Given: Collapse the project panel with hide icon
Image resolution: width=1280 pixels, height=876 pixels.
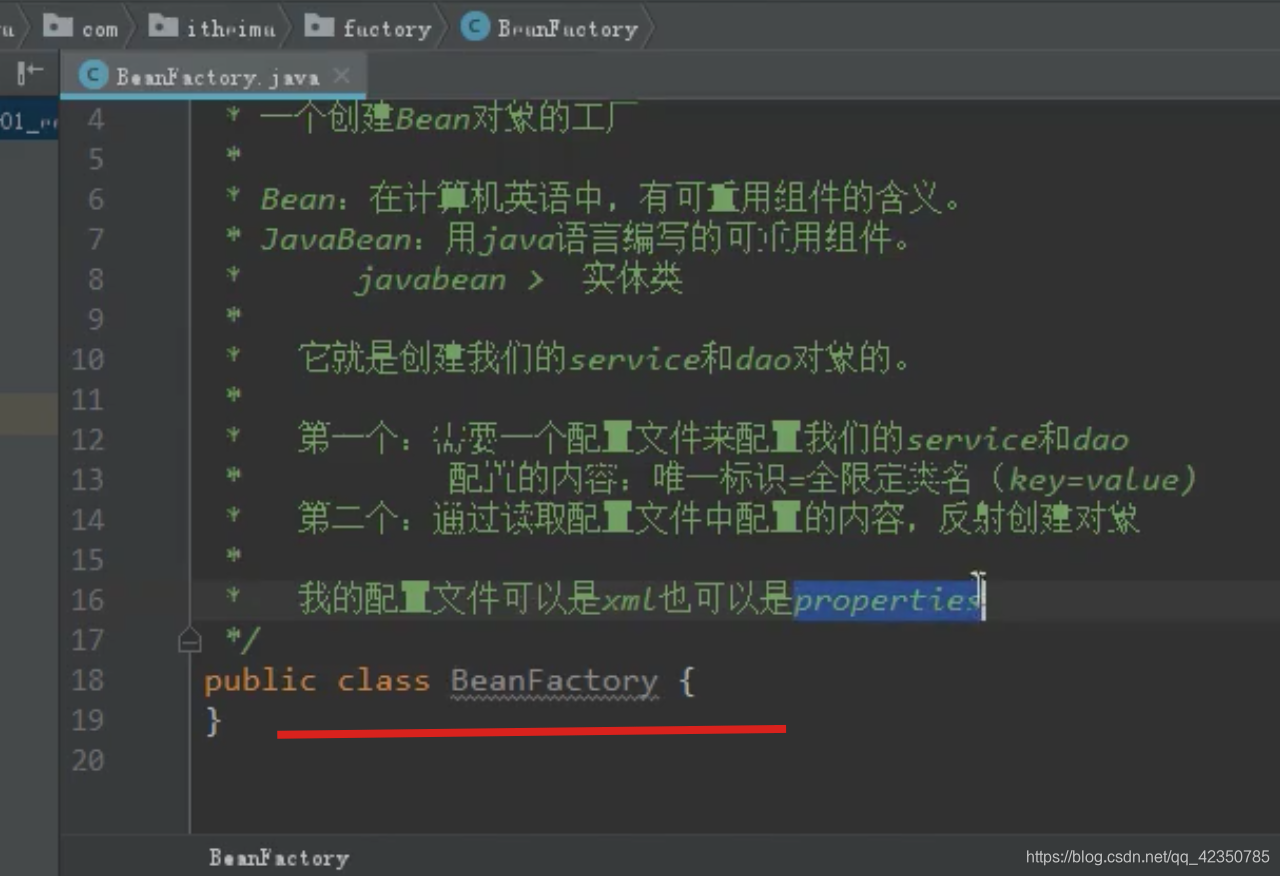Looking at the screenshot, I should (x=30, y=72).
